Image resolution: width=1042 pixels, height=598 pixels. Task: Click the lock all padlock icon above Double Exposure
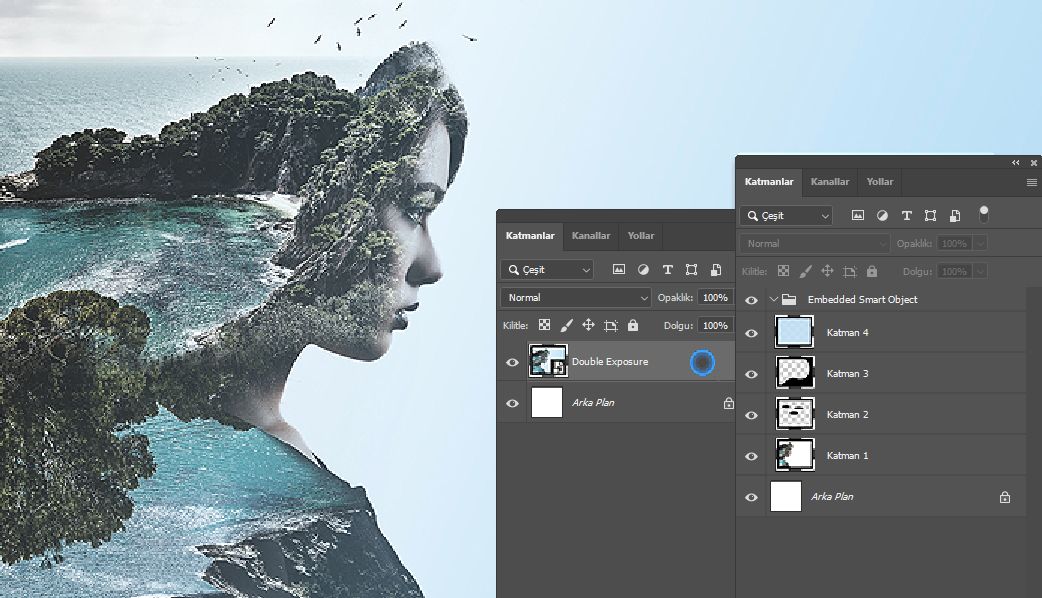tap(632, 325)
